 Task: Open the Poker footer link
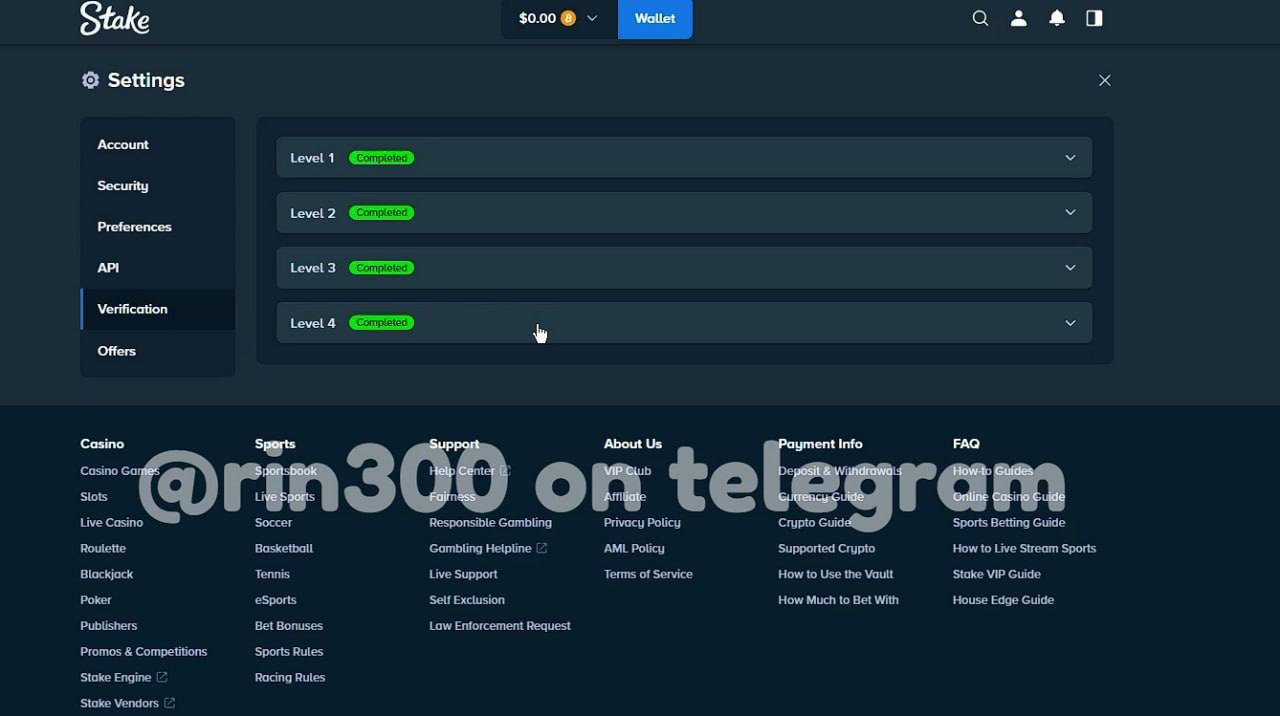pos(96,600)
